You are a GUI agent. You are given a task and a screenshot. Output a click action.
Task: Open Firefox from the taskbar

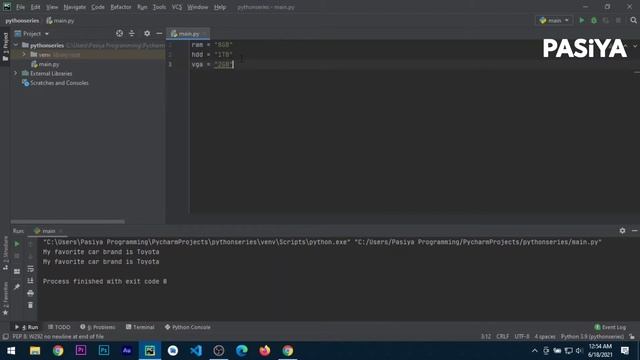(264, 351)
